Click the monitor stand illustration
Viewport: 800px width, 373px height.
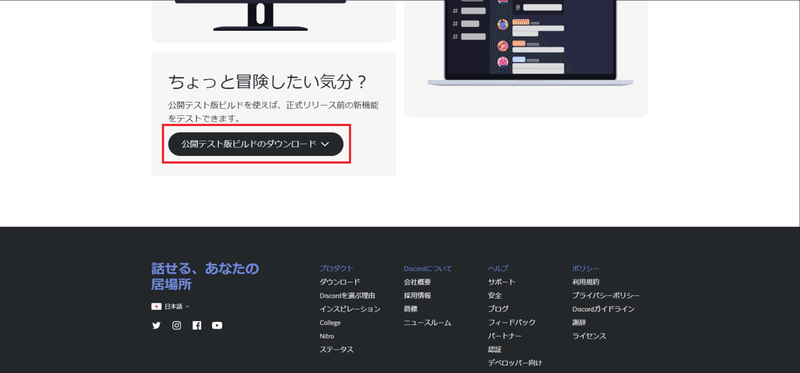[260, 15]
